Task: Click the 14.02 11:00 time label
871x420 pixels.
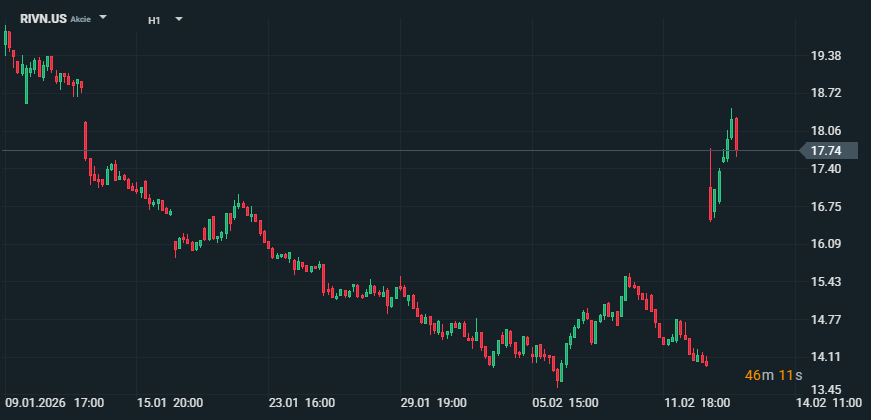Action: tap(829, 403)
